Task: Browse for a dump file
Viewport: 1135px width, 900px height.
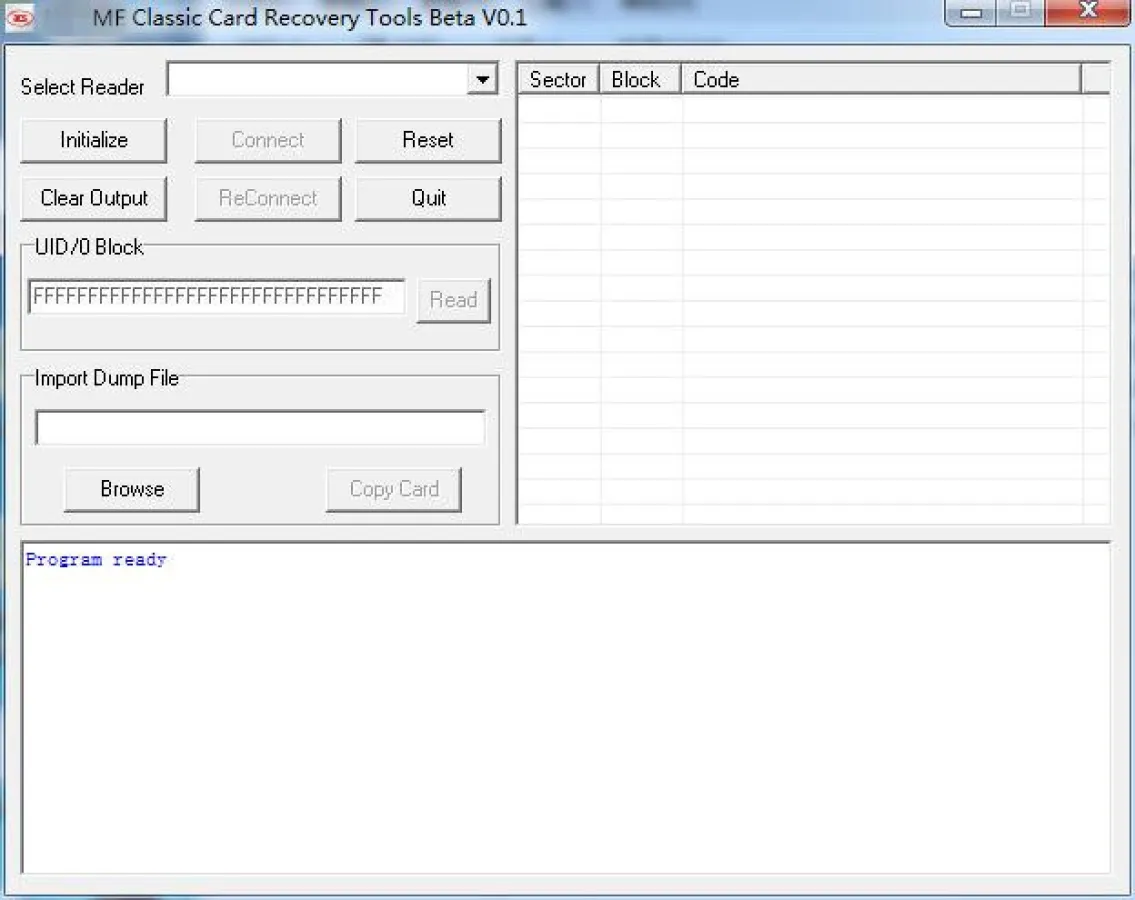Action: (132, 489)
